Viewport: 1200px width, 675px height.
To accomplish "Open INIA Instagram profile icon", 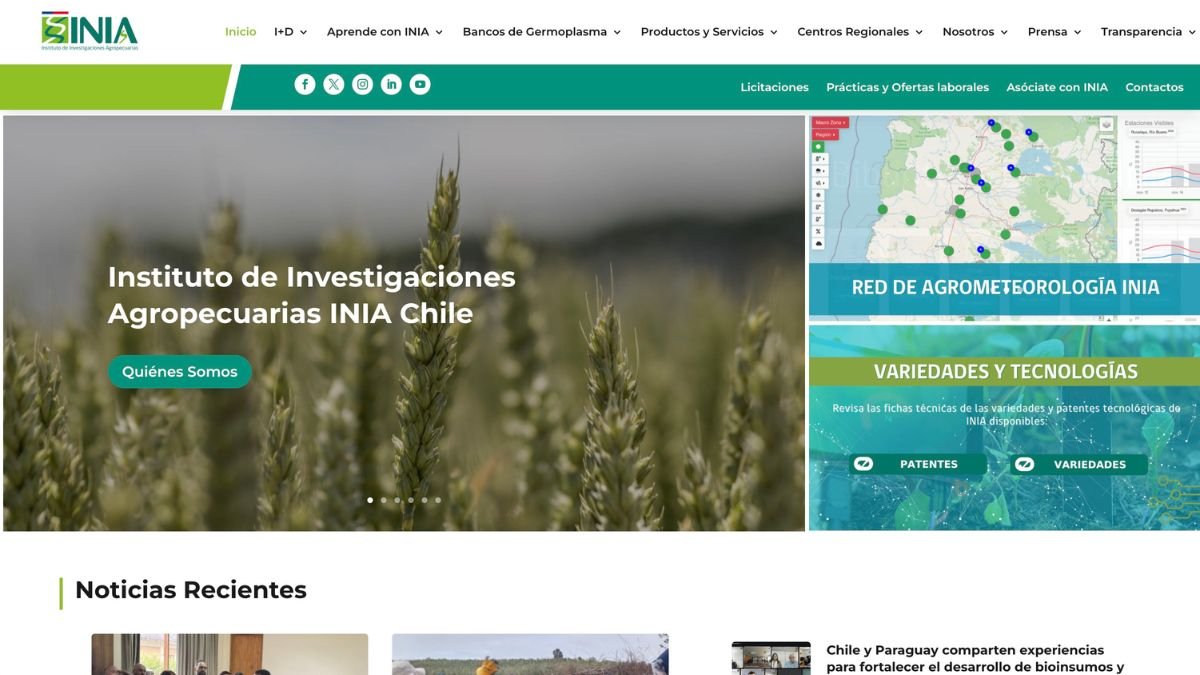I will tap(363, 85).
